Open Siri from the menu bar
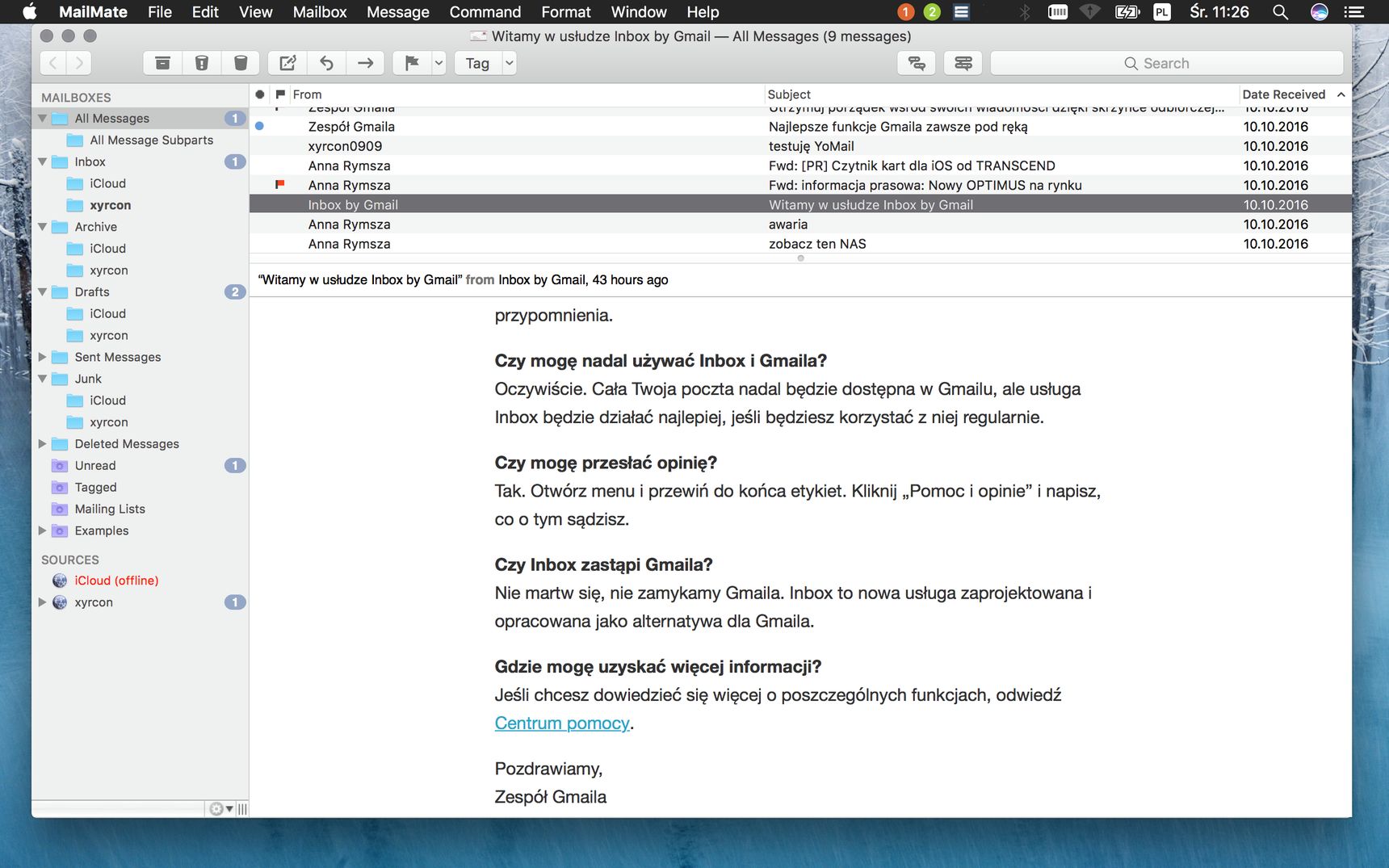 (x=1320, y=12)
